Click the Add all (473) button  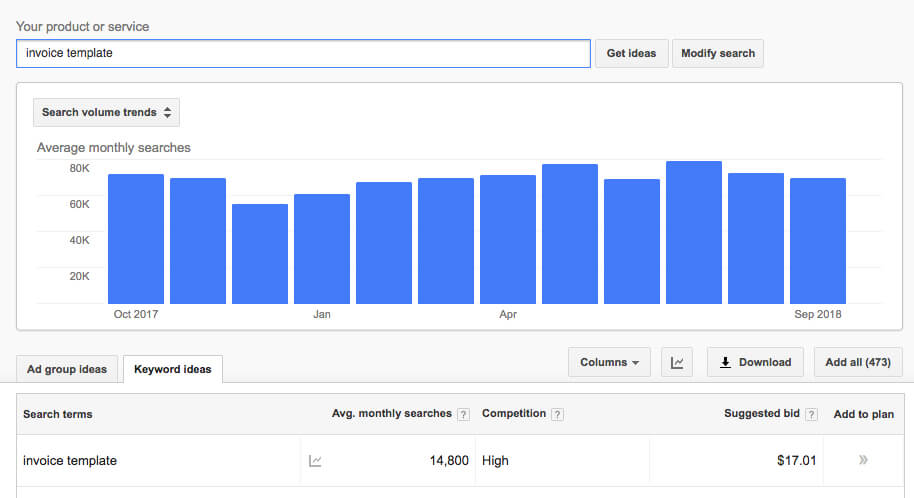click(x=858, y=362)
